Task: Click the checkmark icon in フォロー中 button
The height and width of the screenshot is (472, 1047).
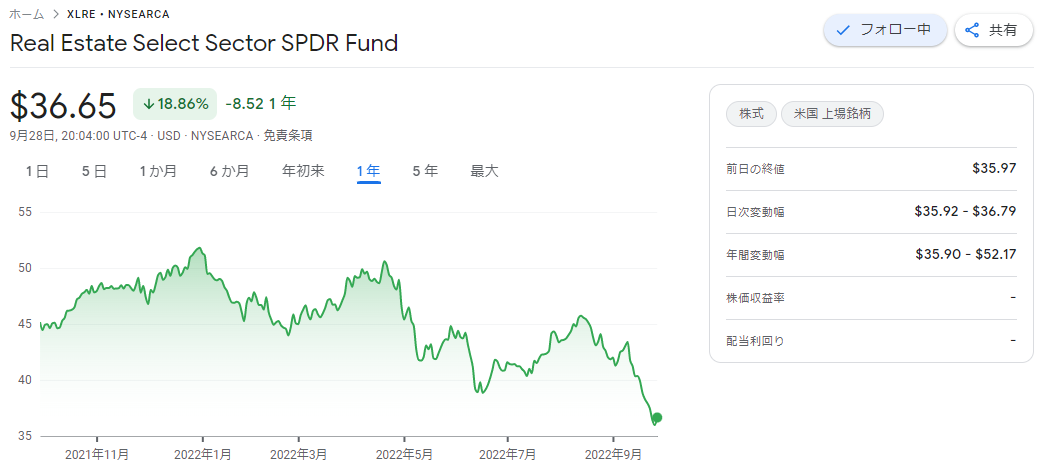Action: [843, 30]
